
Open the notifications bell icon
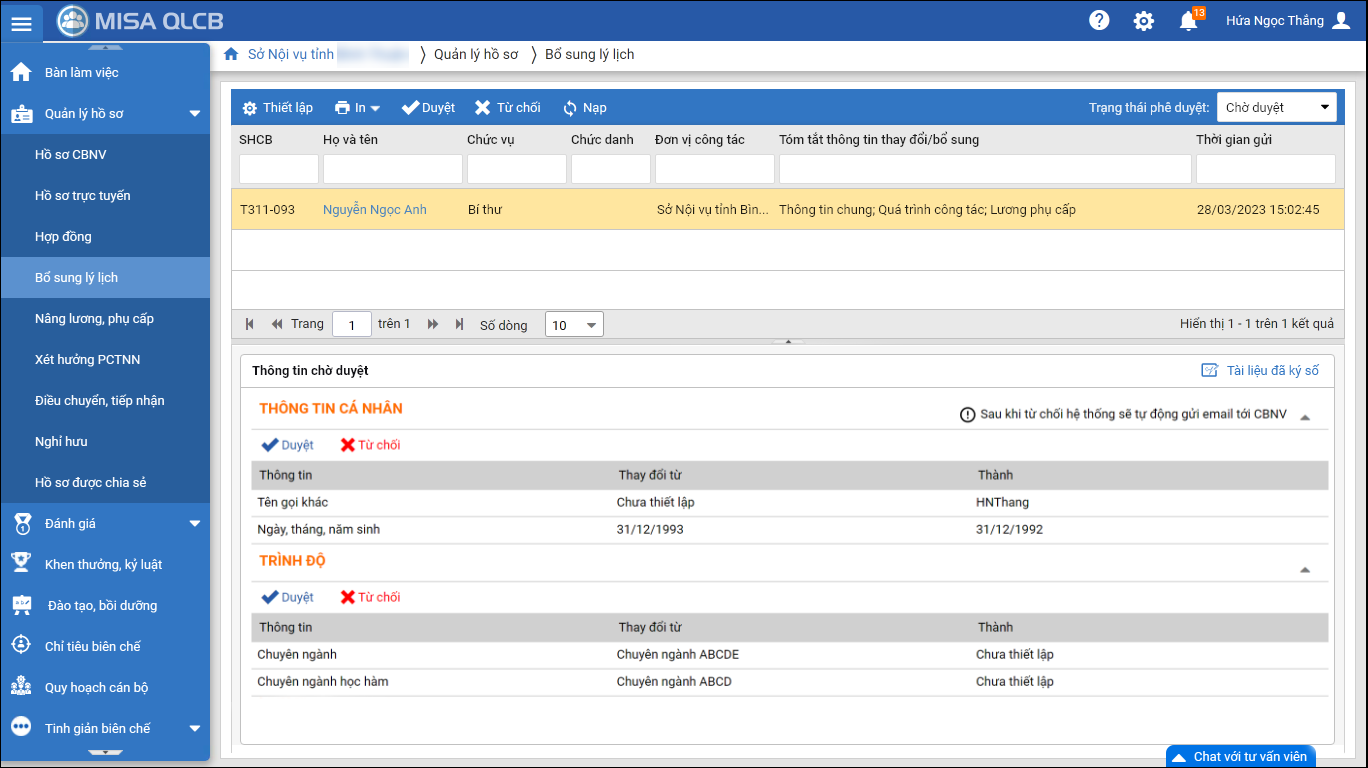[x=1188, y=21]
